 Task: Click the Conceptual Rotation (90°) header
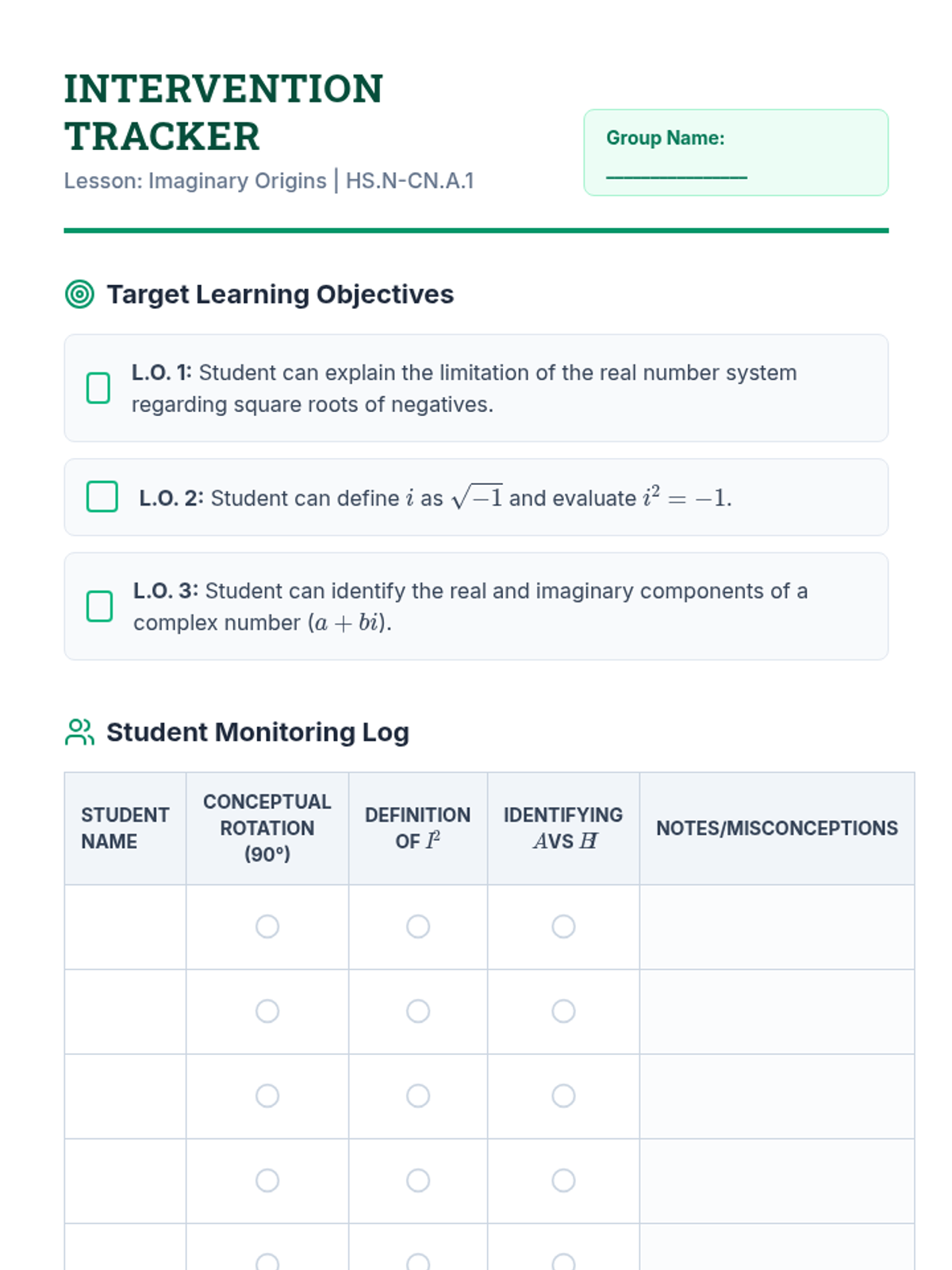[x=267, y=828]
